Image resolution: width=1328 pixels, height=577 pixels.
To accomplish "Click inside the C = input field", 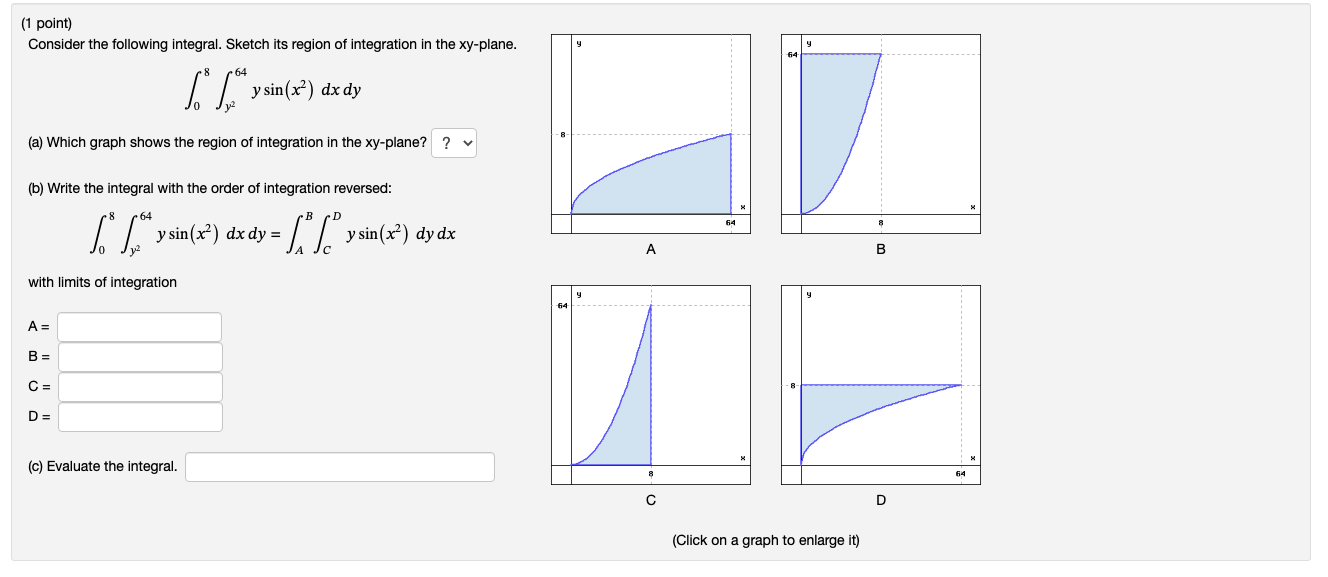I will [x=140, y=387].
